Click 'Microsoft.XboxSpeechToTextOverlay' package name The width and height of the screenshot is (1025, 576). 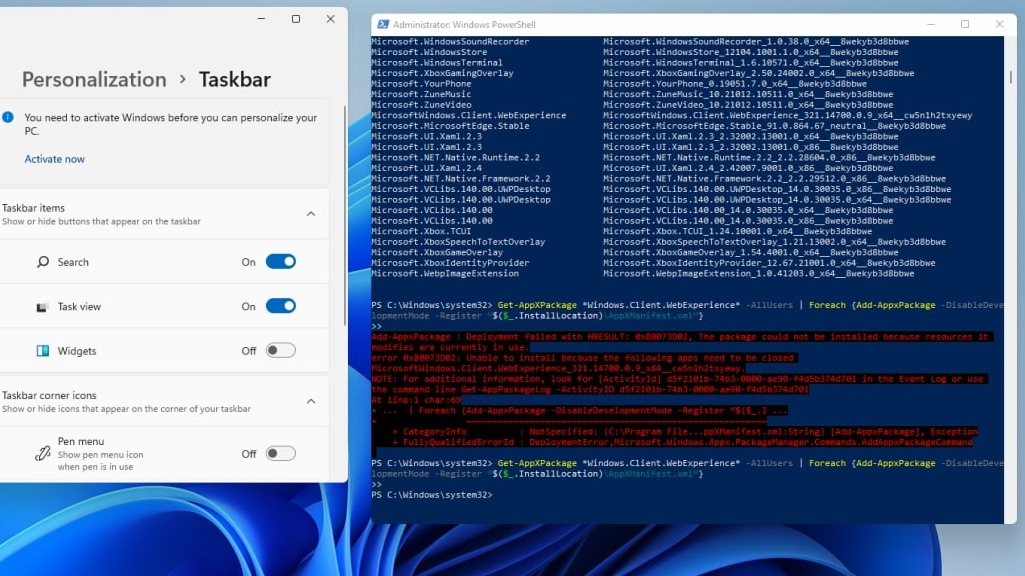(458, 242)
